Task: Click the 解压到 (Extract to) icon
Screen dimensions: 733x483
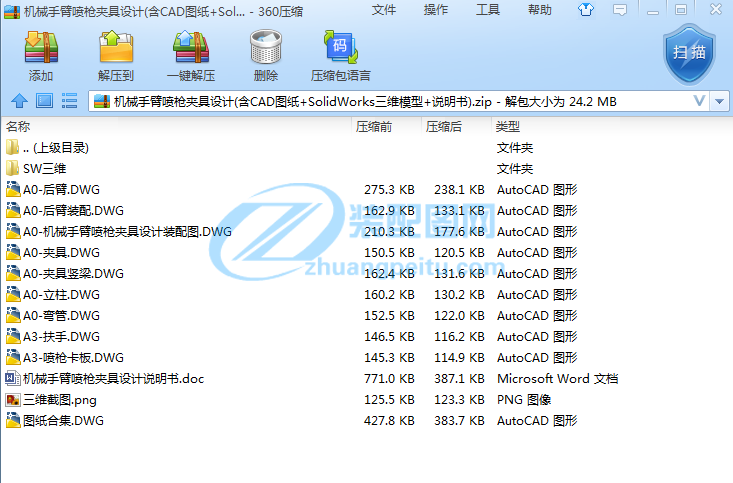Action: (116, 47)
